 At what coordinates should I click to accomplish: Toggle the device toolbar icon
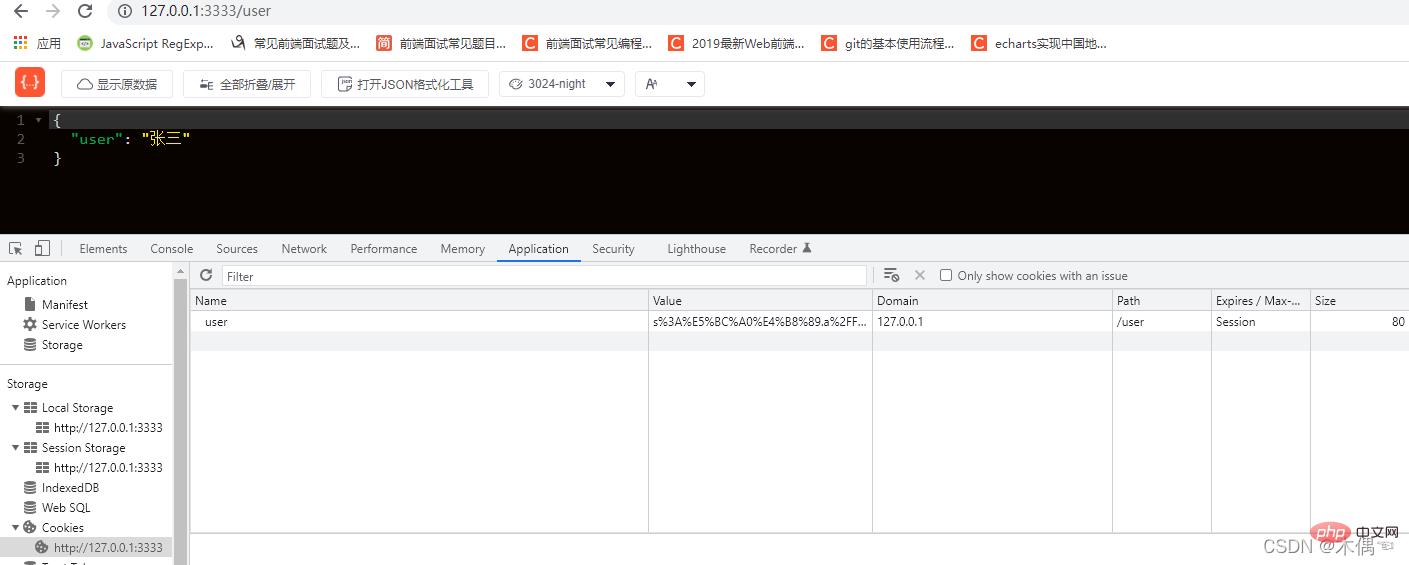42,249
